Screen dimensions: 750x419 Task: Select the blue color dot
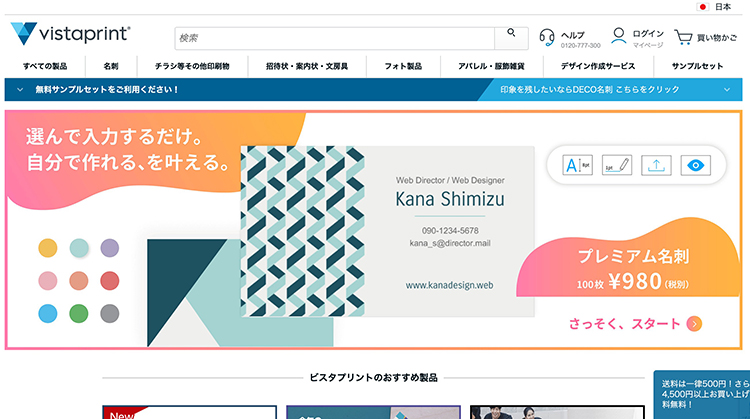click(x=48, y=314)
